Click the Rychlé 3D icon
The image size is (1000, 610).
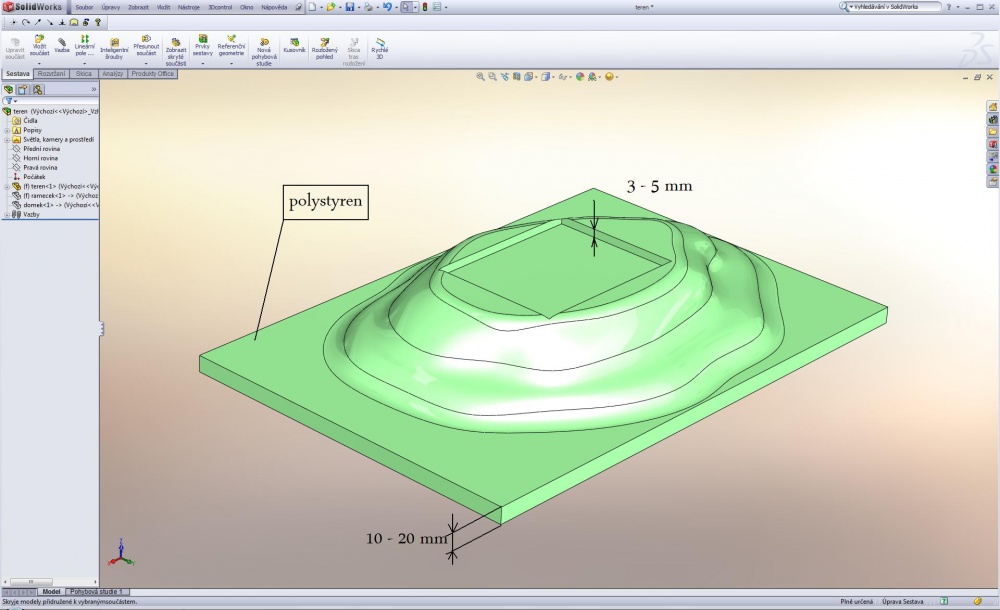pos(380,42)
